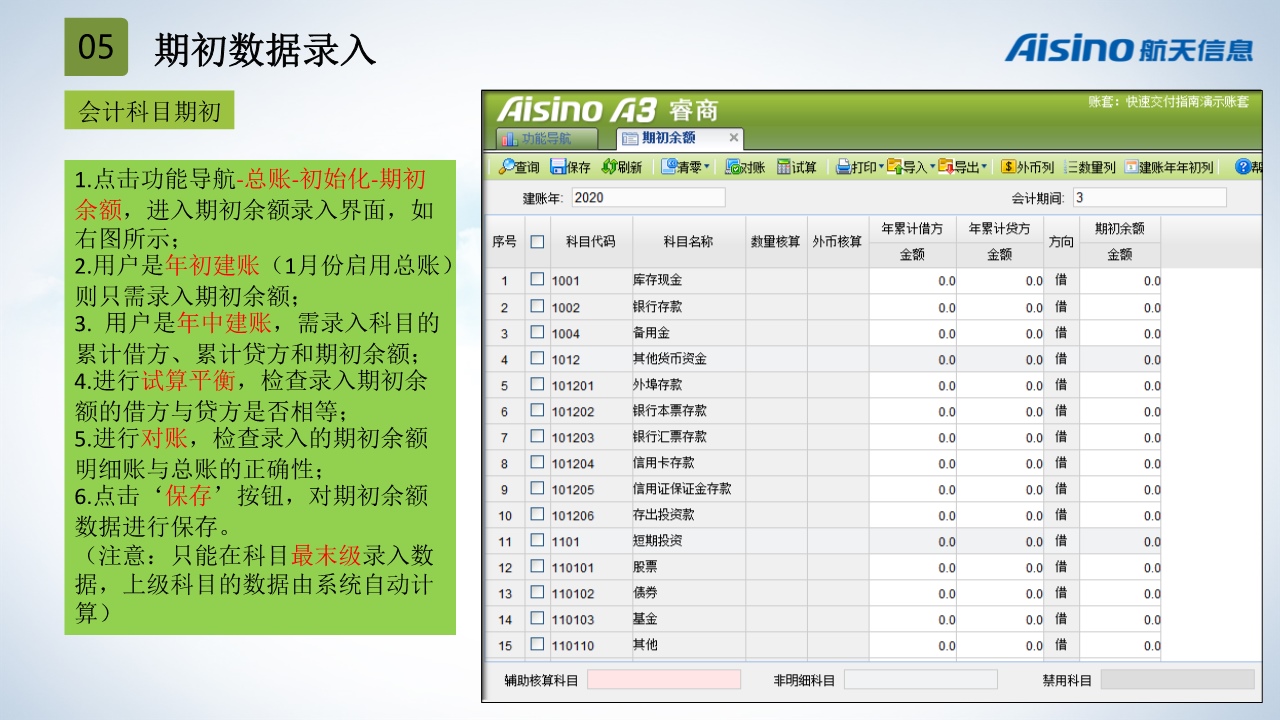The width and height of the screenshot is (1280, 720).
Task: Tick the checkbox for 110101 股票 row
Action: 537,567
